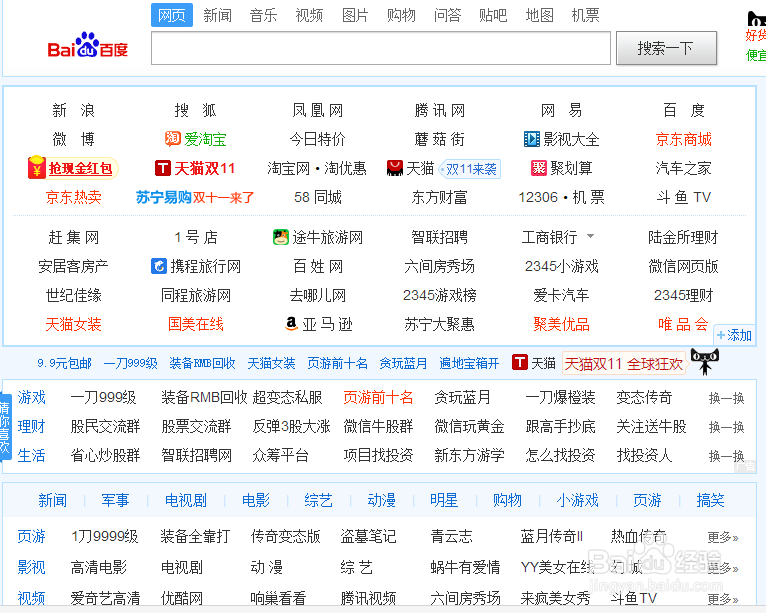Open the 凤凰网 link
766x613 pixels.
click(318, 110)
